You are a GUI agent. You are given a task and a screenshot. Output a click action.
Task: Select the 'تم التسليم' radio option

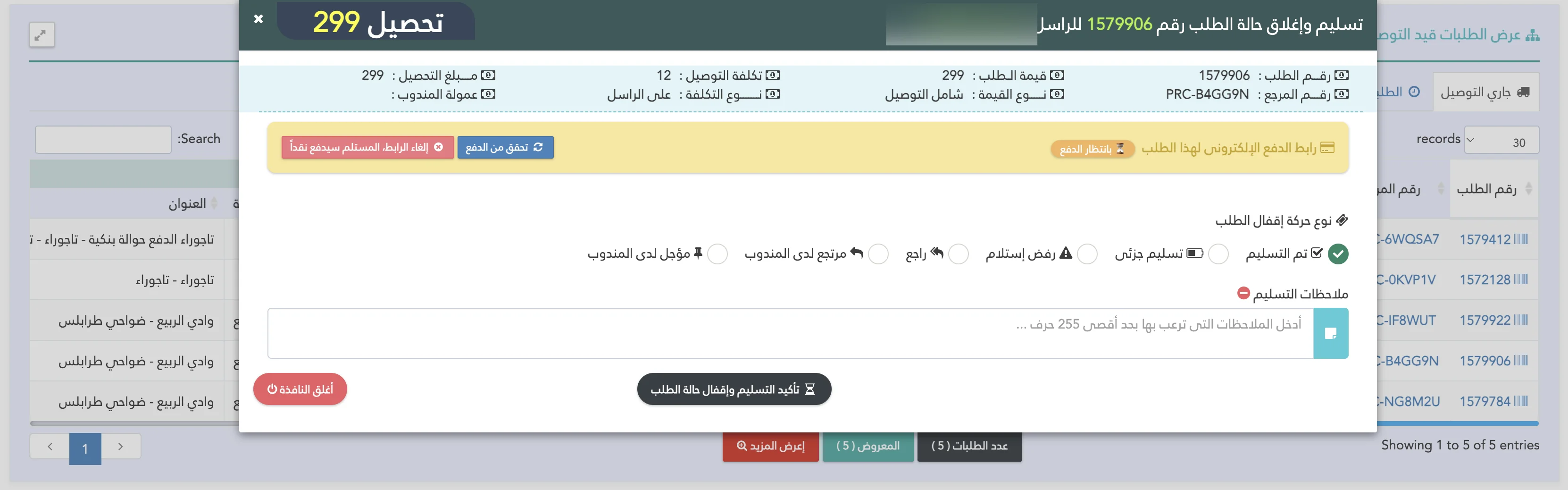click(x=1338, y=253)
